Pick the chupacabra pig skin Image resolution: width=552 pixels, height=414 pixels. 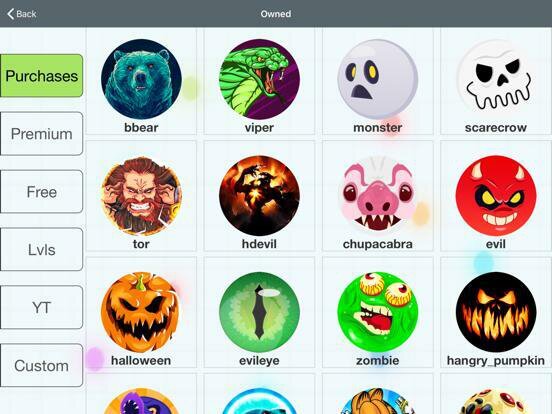[x=378, y=196]
